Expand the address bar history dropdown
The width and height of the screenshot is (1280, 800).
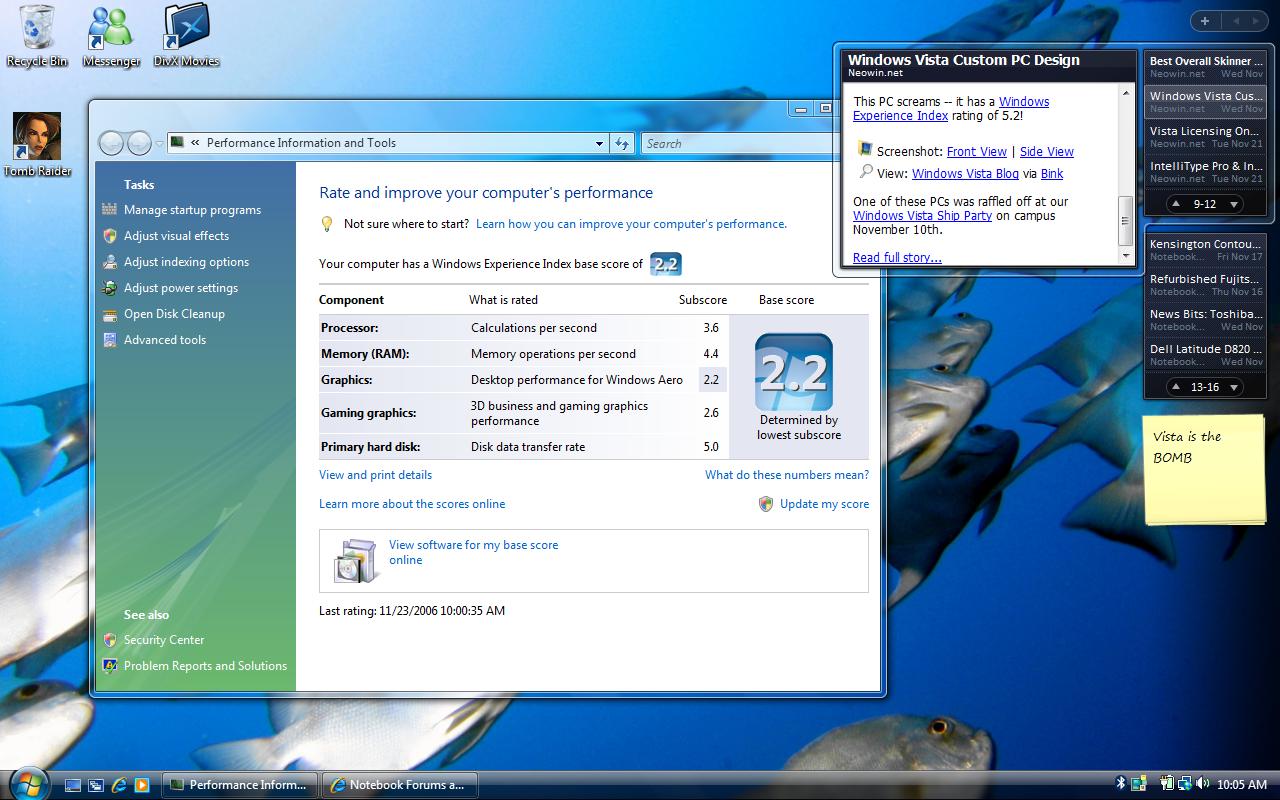click(x=599, y=143)
